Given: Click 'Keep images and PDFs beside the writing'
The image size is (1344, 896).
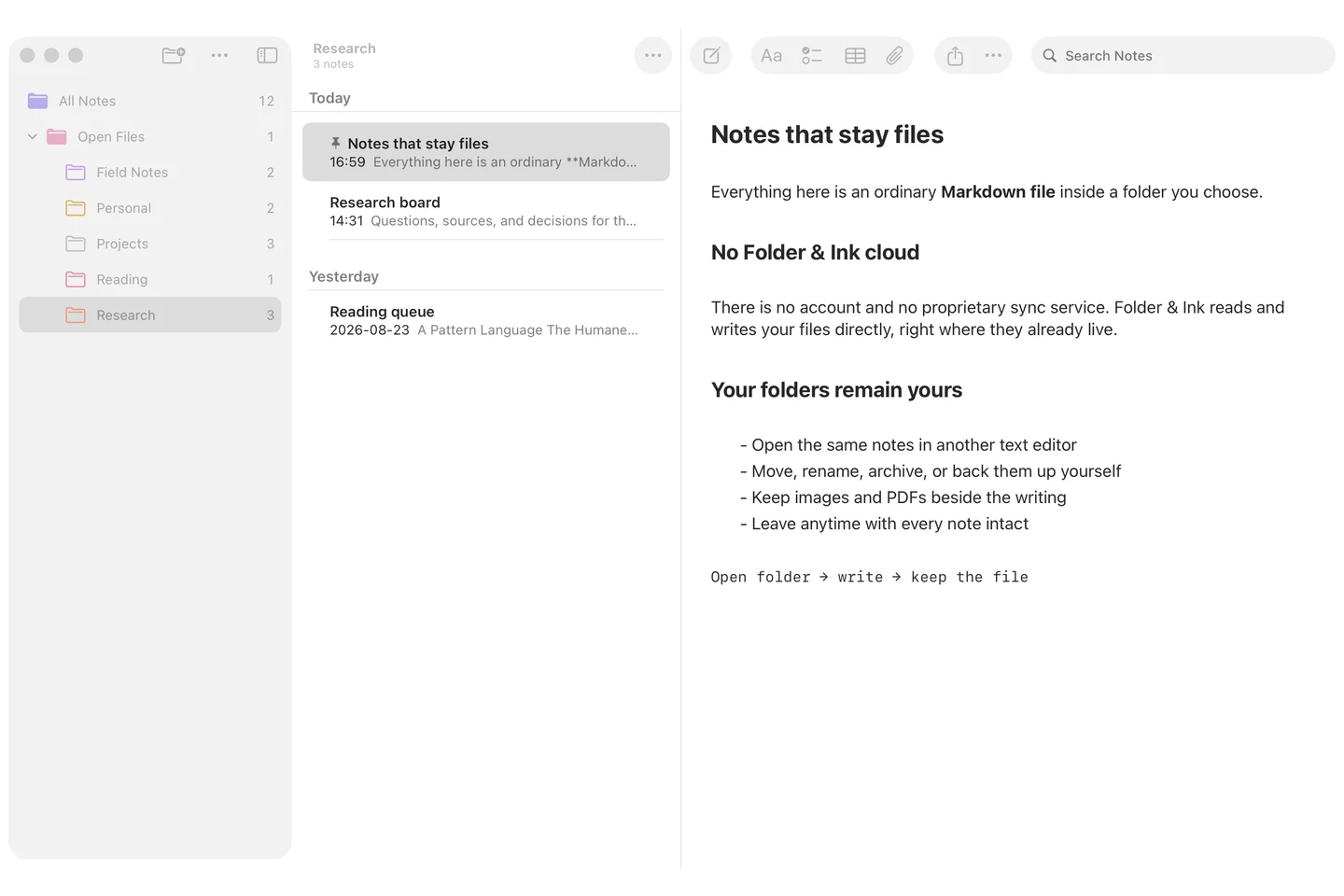Looking at the screenshot, I should [x=909, y=497].
